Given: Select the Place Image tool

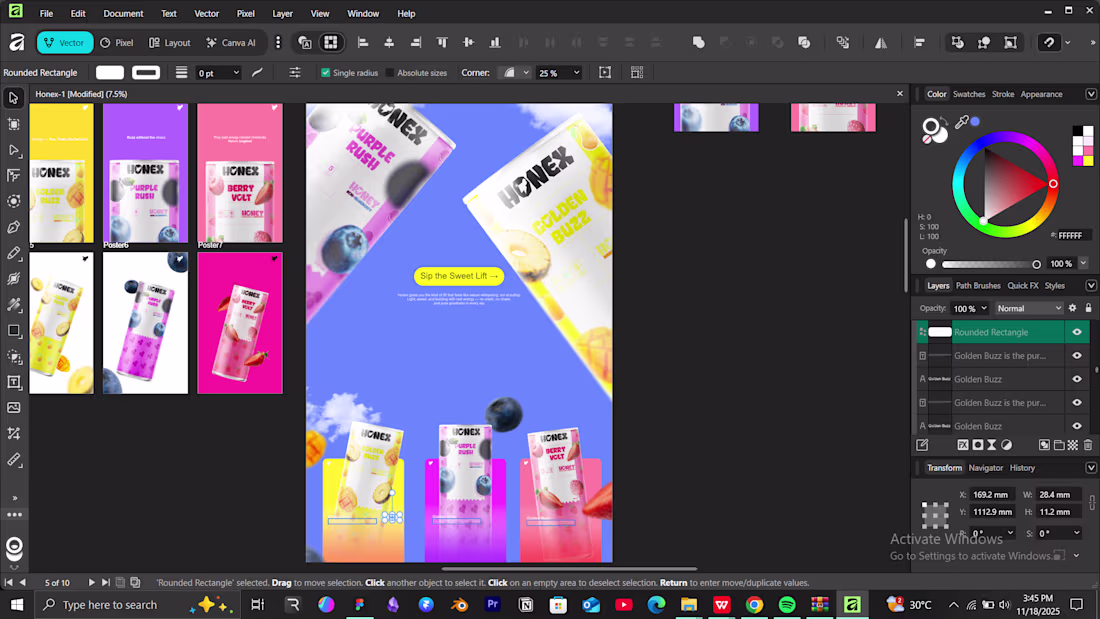Looking at the screenshot, I should pyautogui.click(x=14, y=408).
